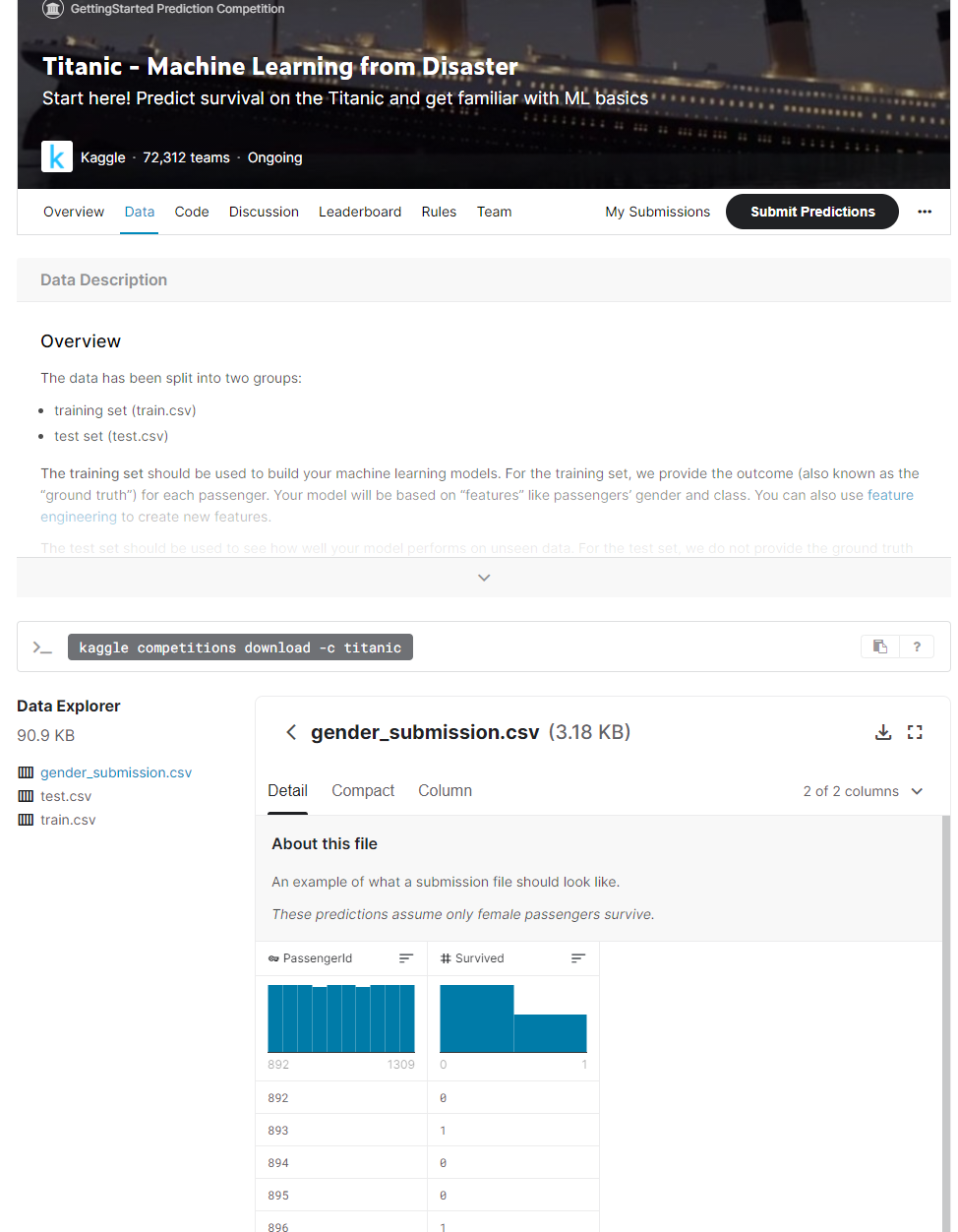Viewport: 958px width, 1232px height.
Task: Click the competition trophy icon at top
Action: click(53, 9)
